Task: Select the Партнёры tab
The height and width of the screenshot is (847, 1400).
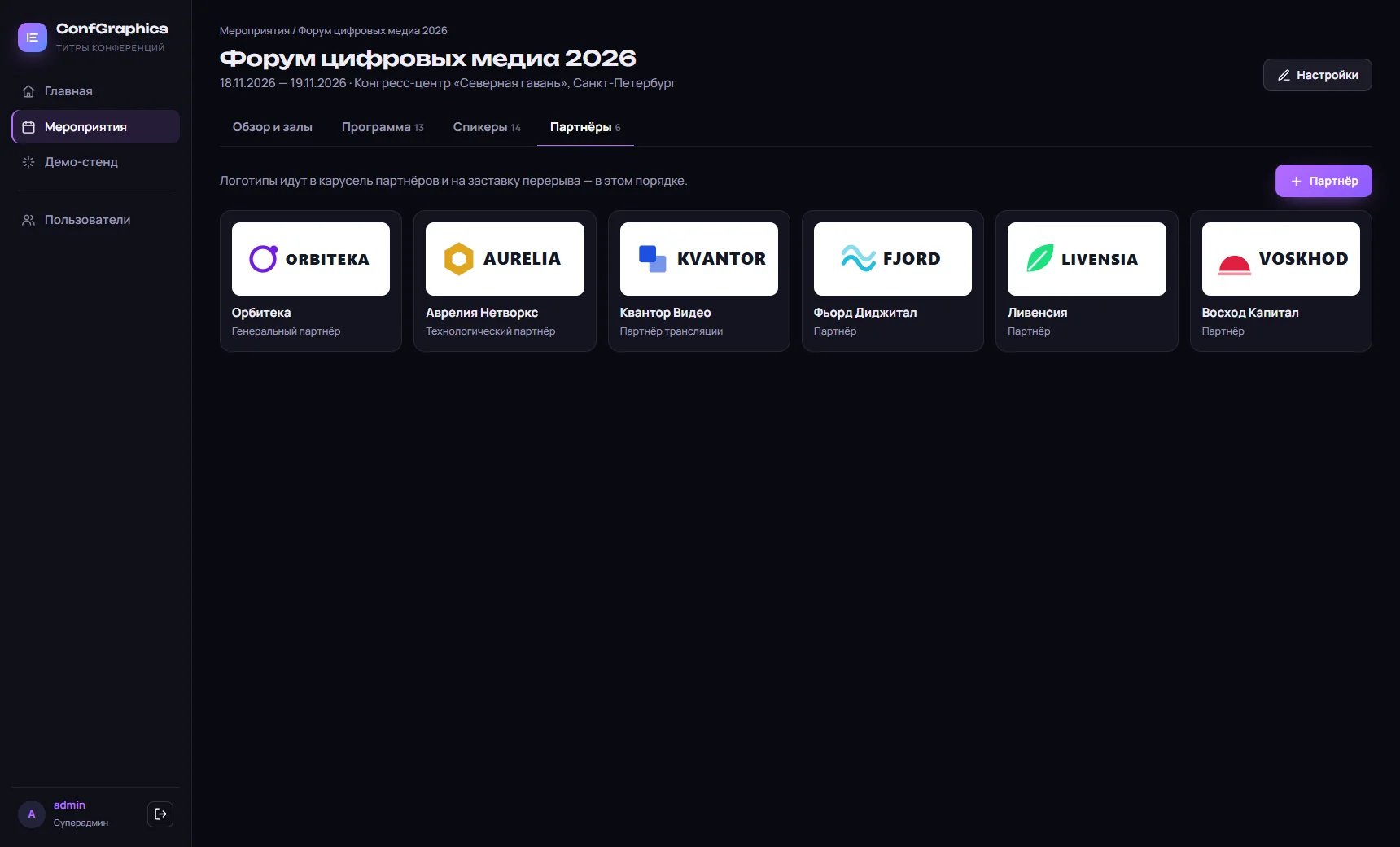Action: click(585, 127)
